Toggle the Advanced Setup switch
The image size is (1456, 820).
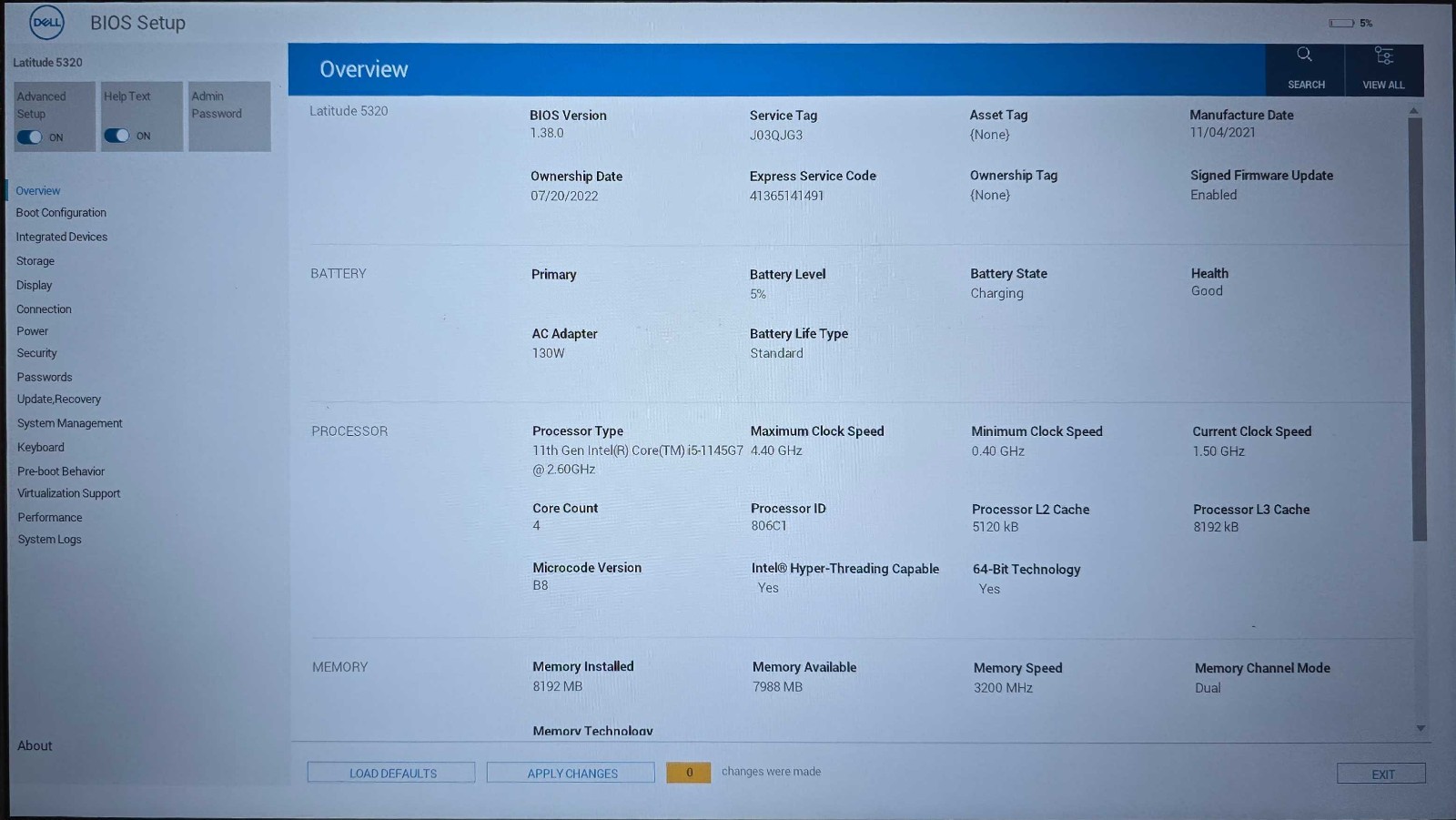coord(29,137)
